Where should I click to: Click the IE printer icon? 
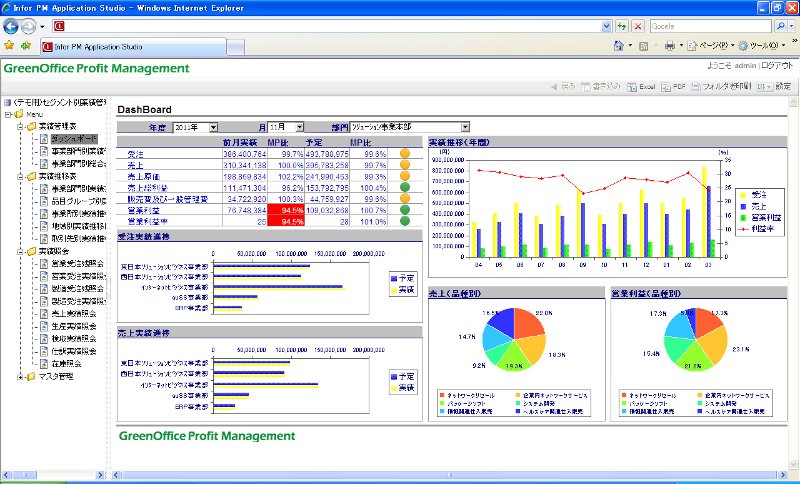[x=670, y=46]
